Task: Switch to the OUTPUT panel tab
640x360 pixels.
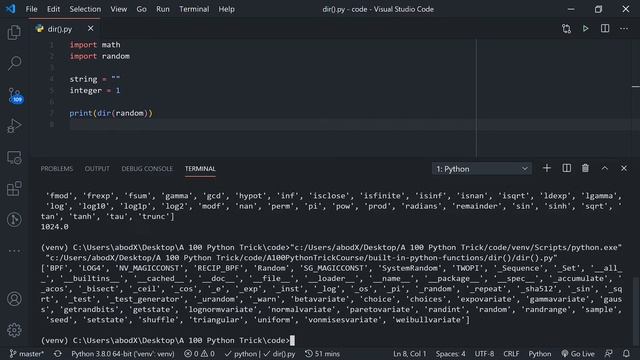Action: 97,169
